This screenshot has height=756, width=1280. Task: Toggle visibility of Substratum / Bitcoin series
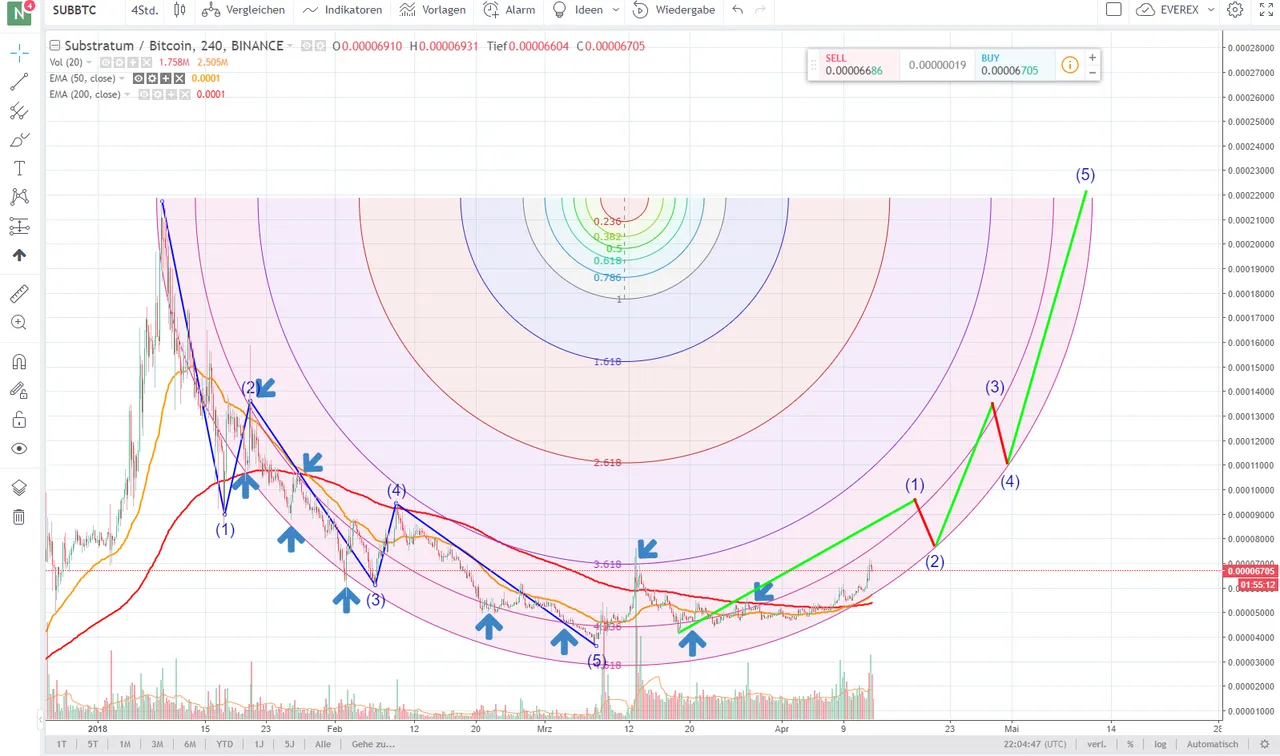pos(307,46)
